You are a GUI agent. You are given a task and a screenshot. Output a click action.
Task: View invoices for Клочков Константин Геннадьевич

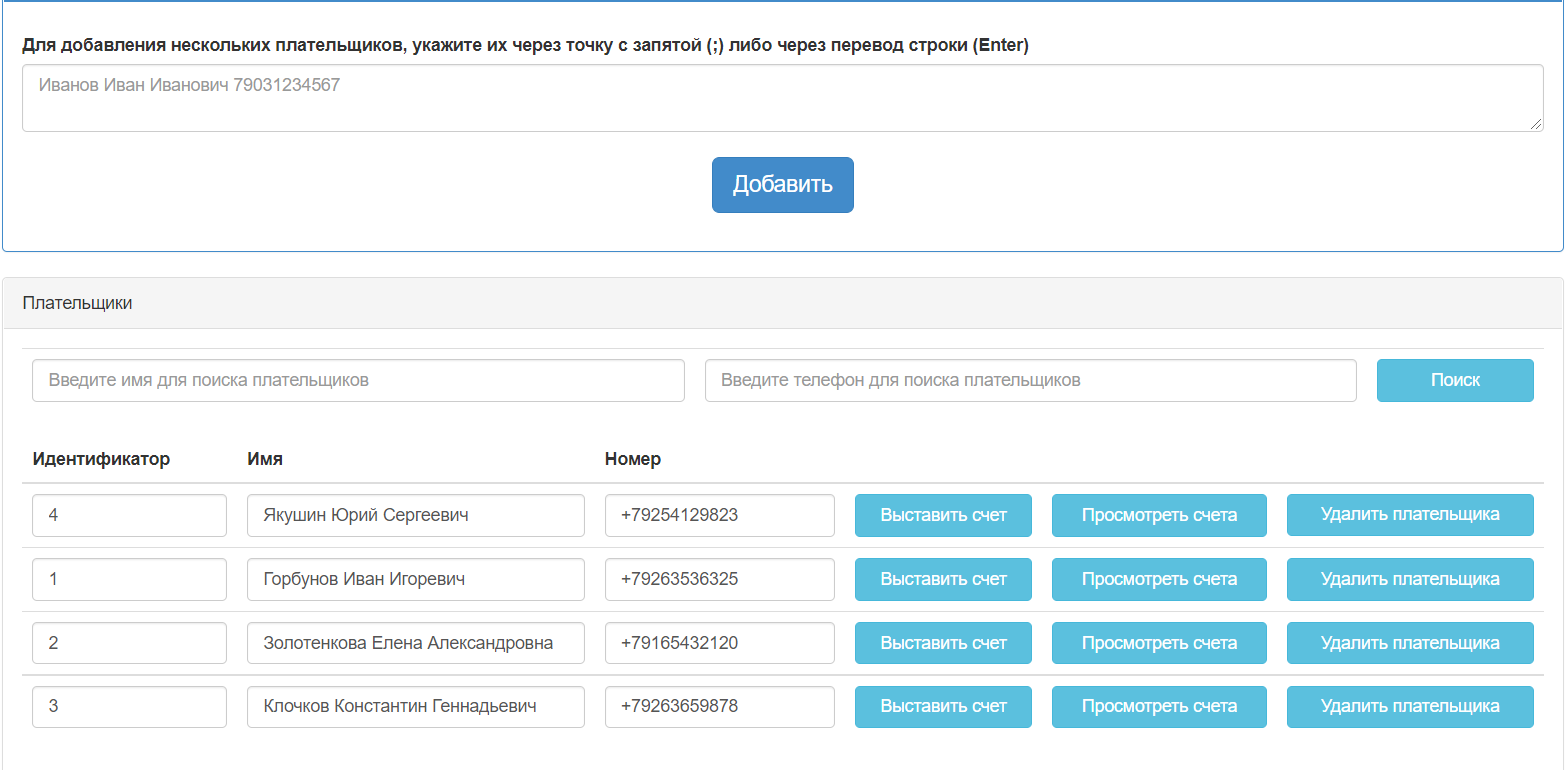(x=1159, y=707)
